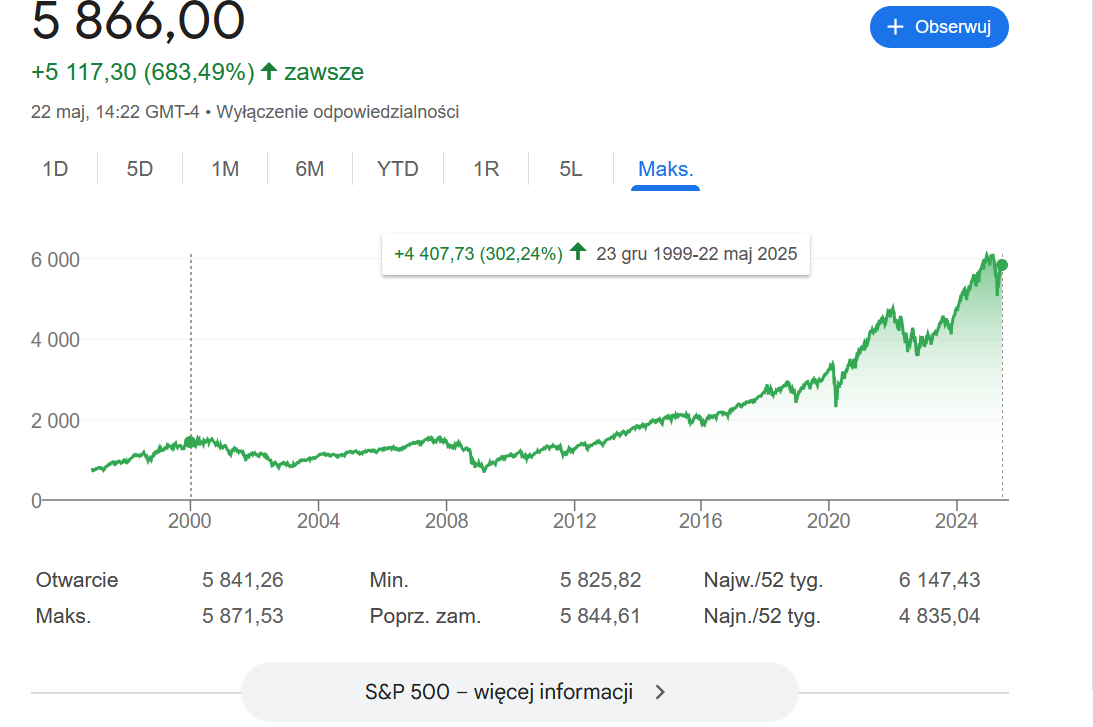The width and height of the screenshot is (1093, 727).
Task: Choose the 6M chart range
Action: click(x=310, y=169)
